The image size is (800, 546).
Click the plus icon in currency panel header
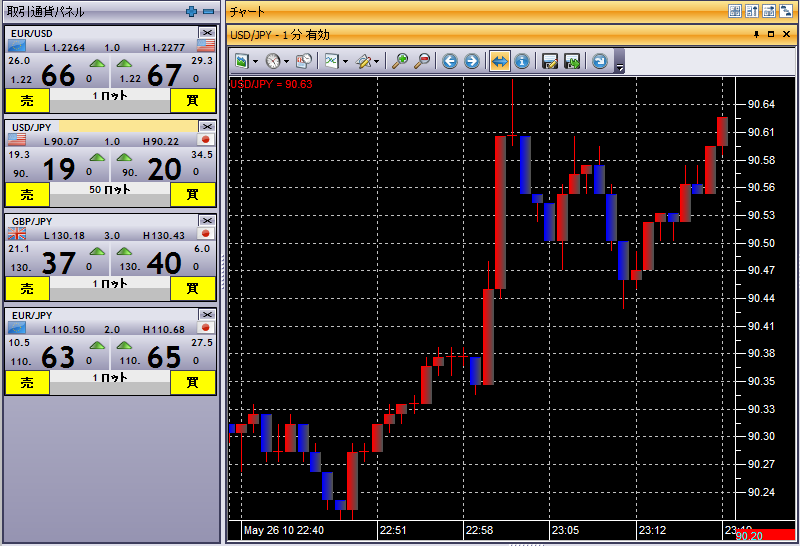[192, 11]
